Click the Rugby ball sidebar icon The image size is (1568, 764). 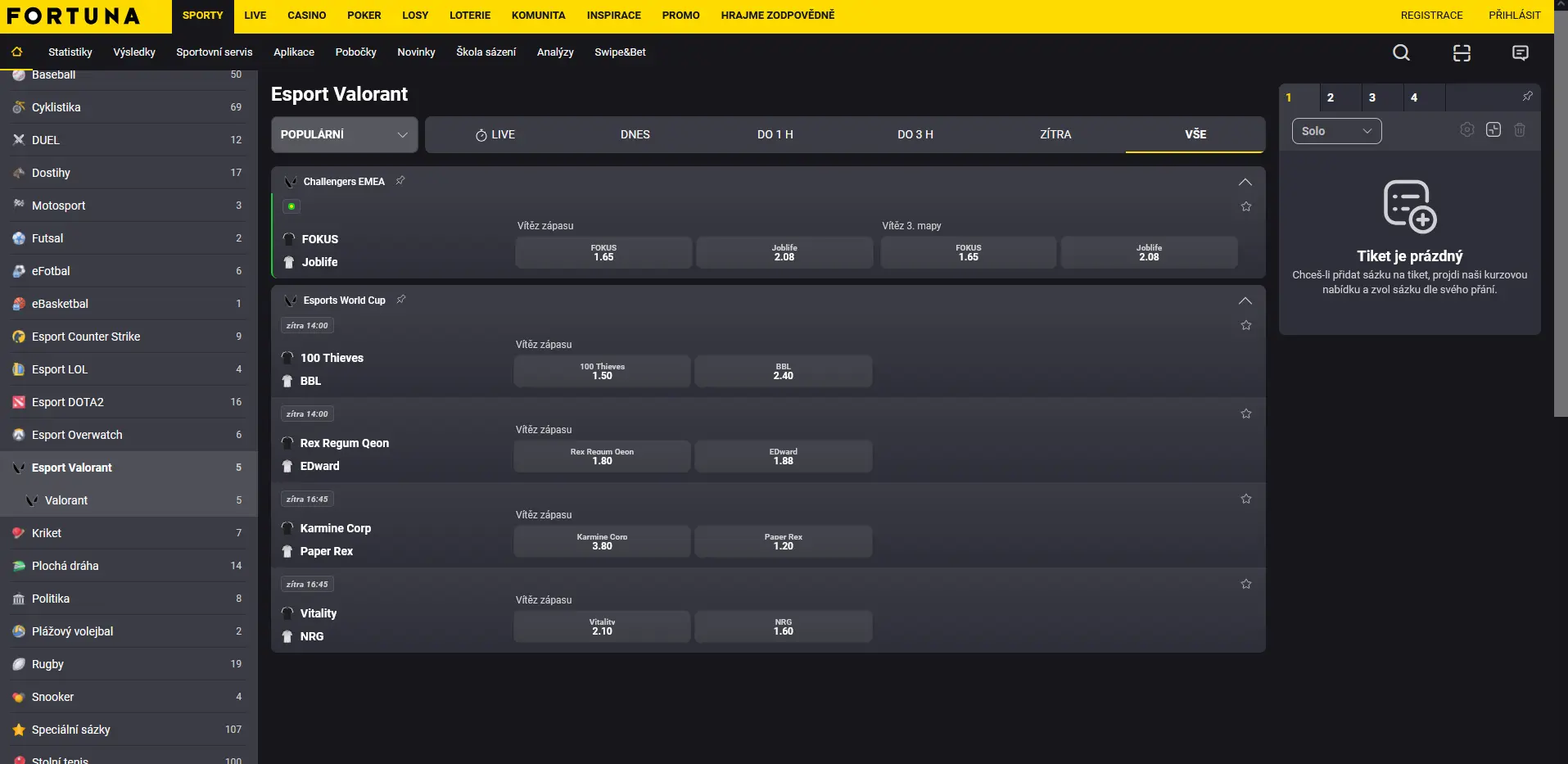(x=19, y=664)
